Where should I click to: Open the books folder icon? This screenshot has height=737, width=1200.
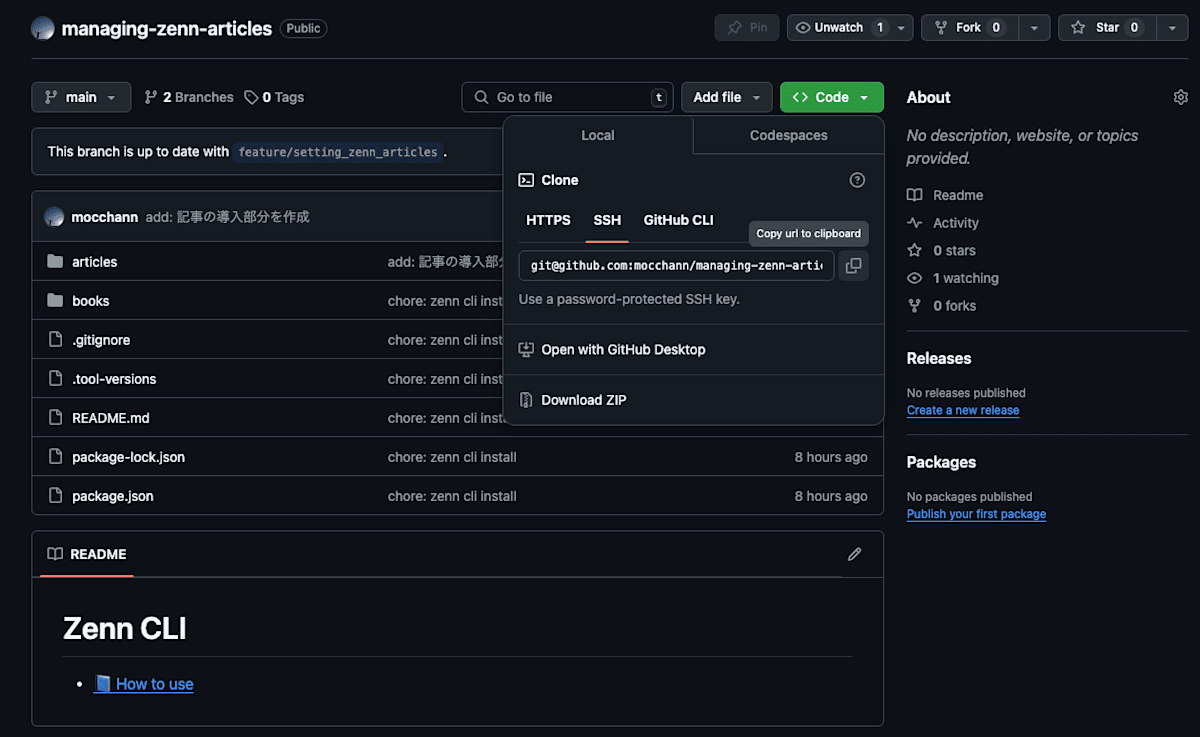[x=55, y=301]
